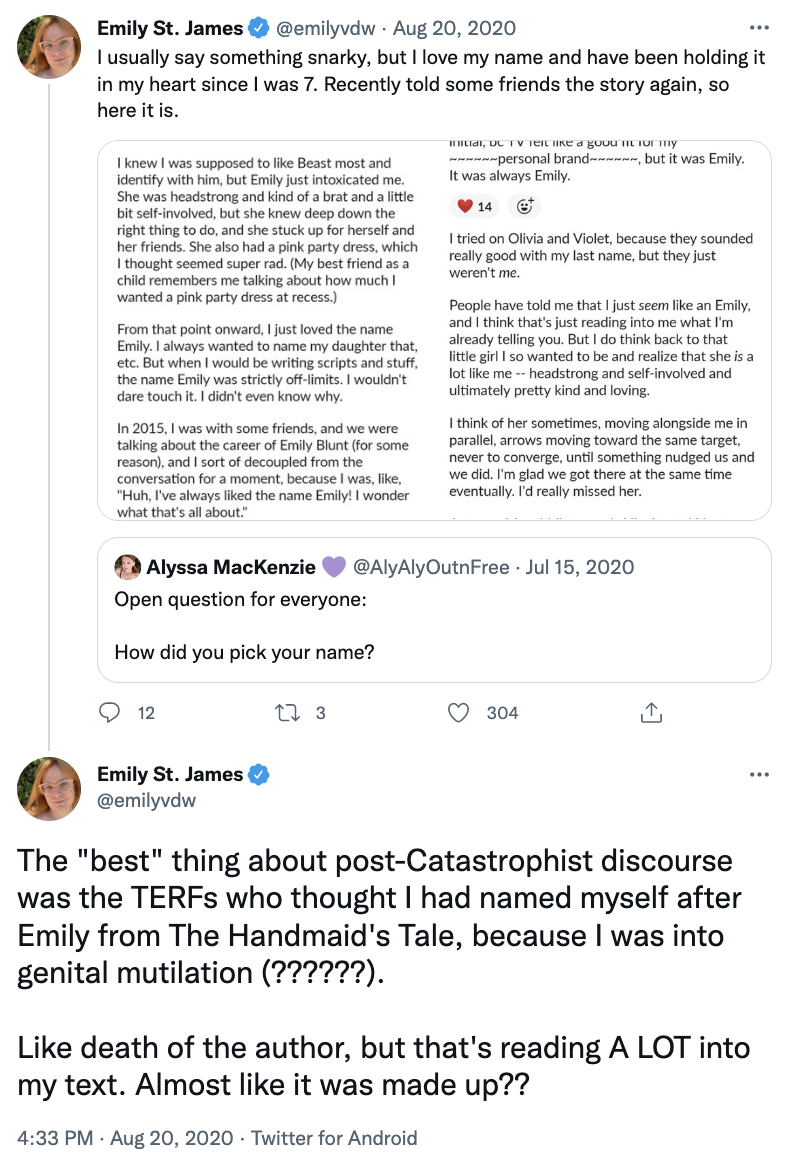Open the left screenshot image of text
This screenshot has height=1168, width=790.
click(x=267, y=330)
